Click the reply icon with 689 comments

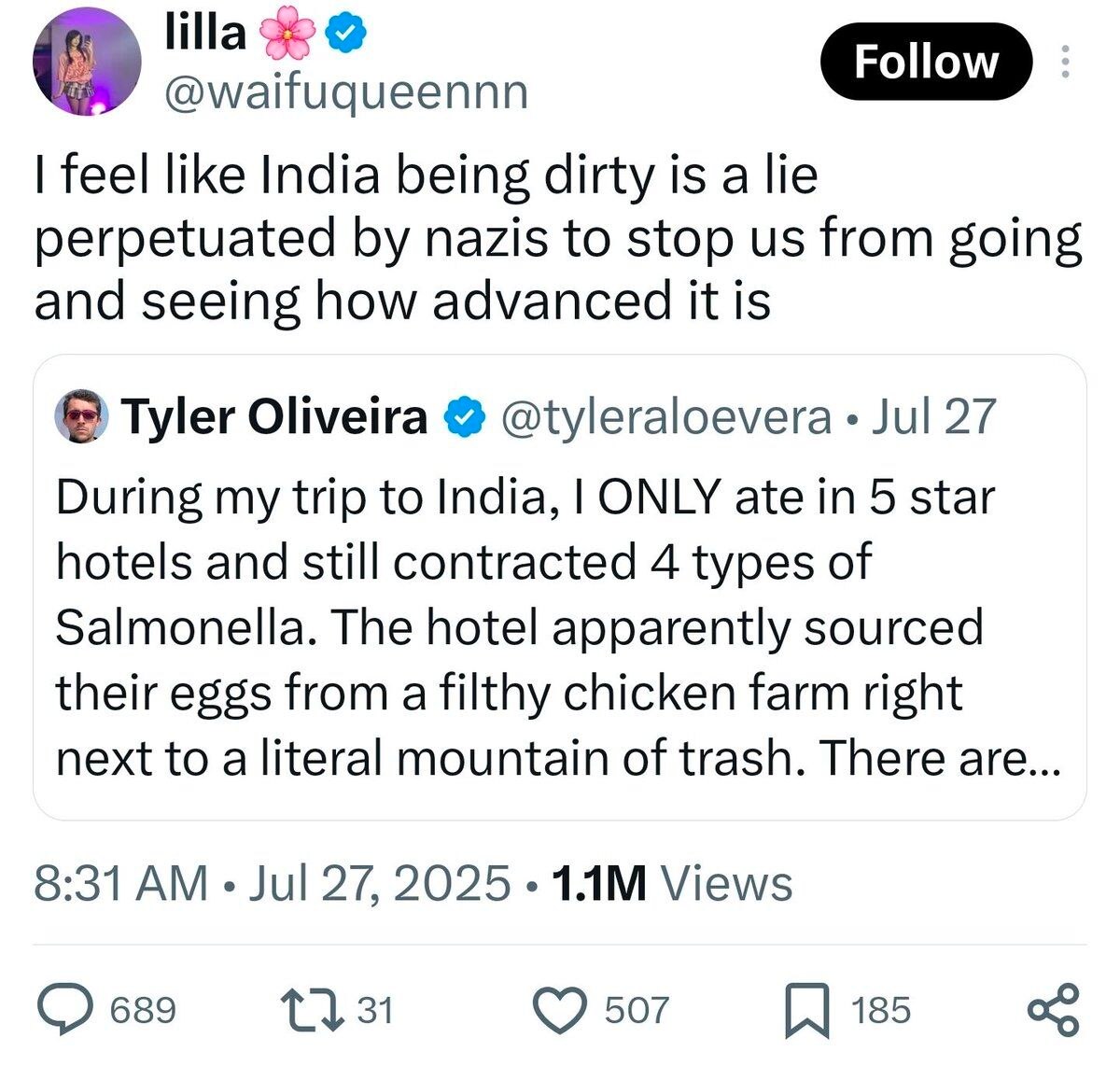coord(105,1010)
